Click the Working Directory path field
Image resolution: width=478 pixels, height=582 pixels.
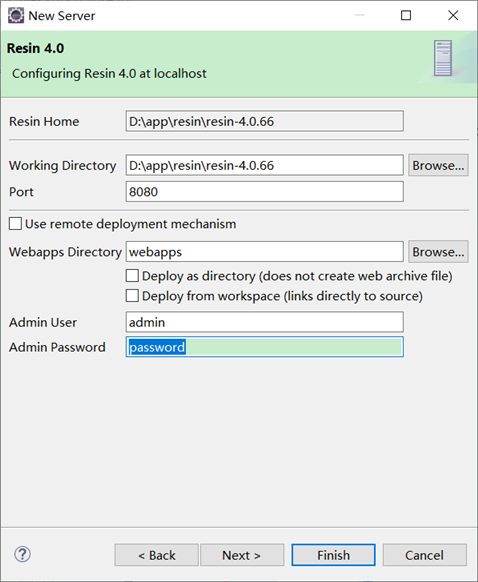pos(265,165)
